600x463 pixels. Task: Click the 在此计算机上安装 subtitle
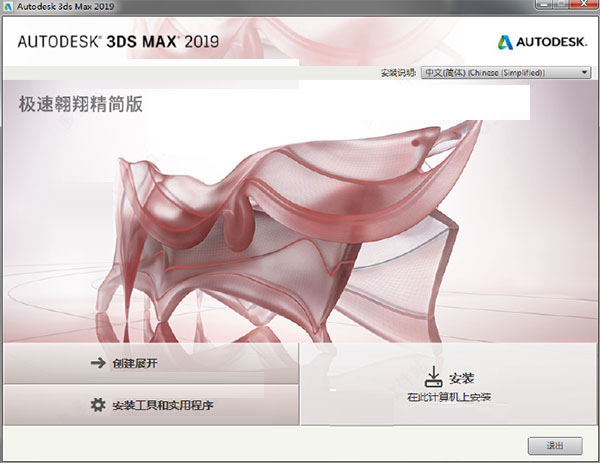449,397
